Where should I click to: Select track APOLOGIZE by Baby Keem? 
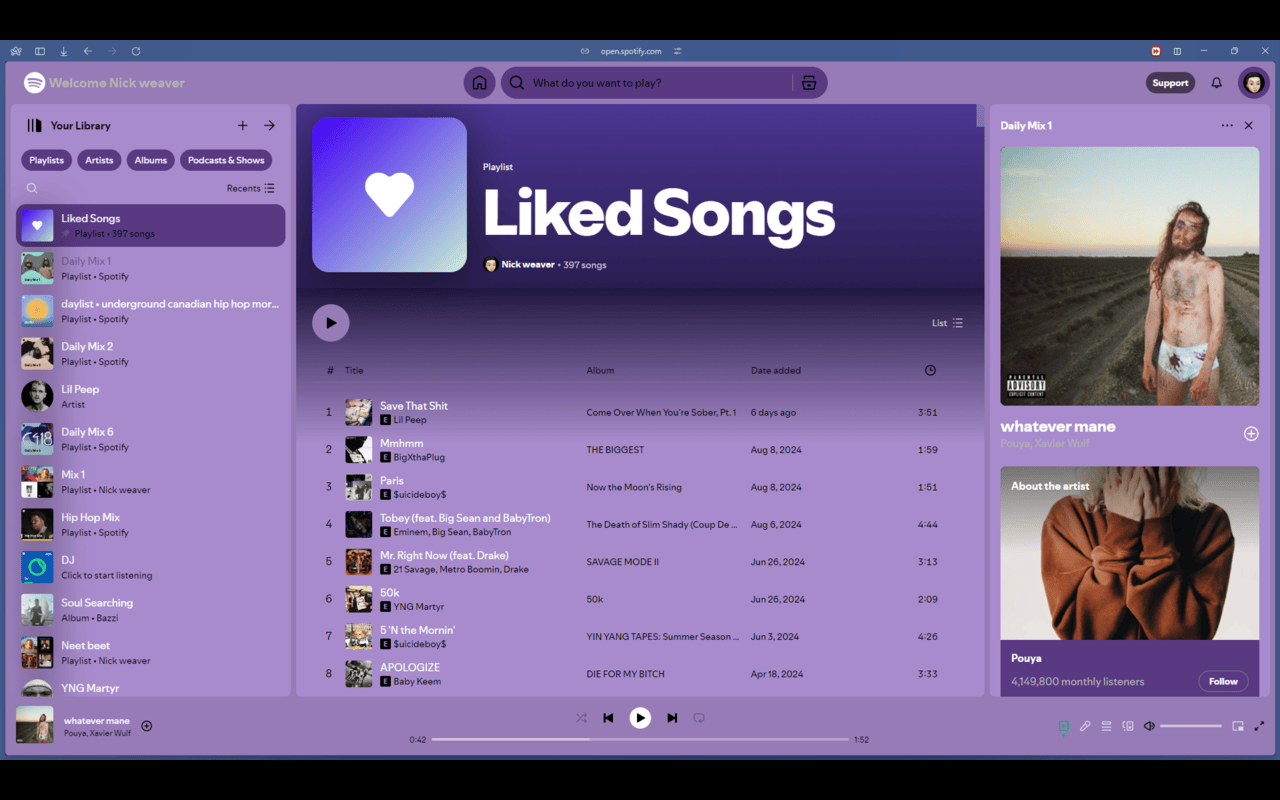(x=640, y=674)
